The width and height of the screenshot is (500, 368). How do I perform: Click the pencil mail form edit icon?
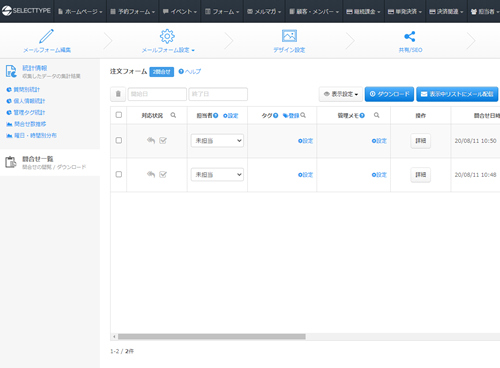46,36
